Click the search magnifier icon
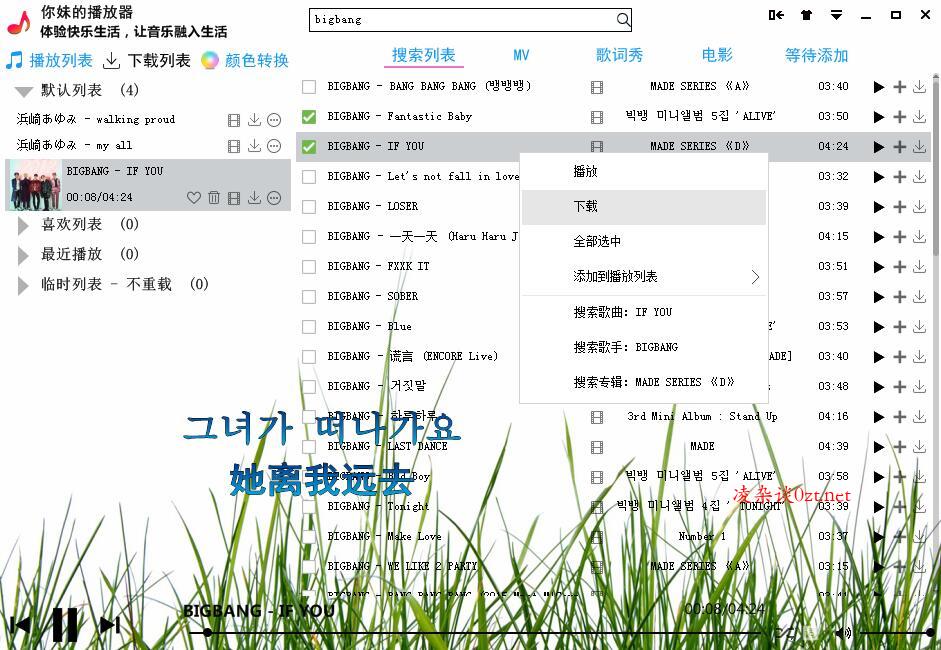Image resolution: width=941 pixels, height=650 pixels. click(x=624, y=20)
